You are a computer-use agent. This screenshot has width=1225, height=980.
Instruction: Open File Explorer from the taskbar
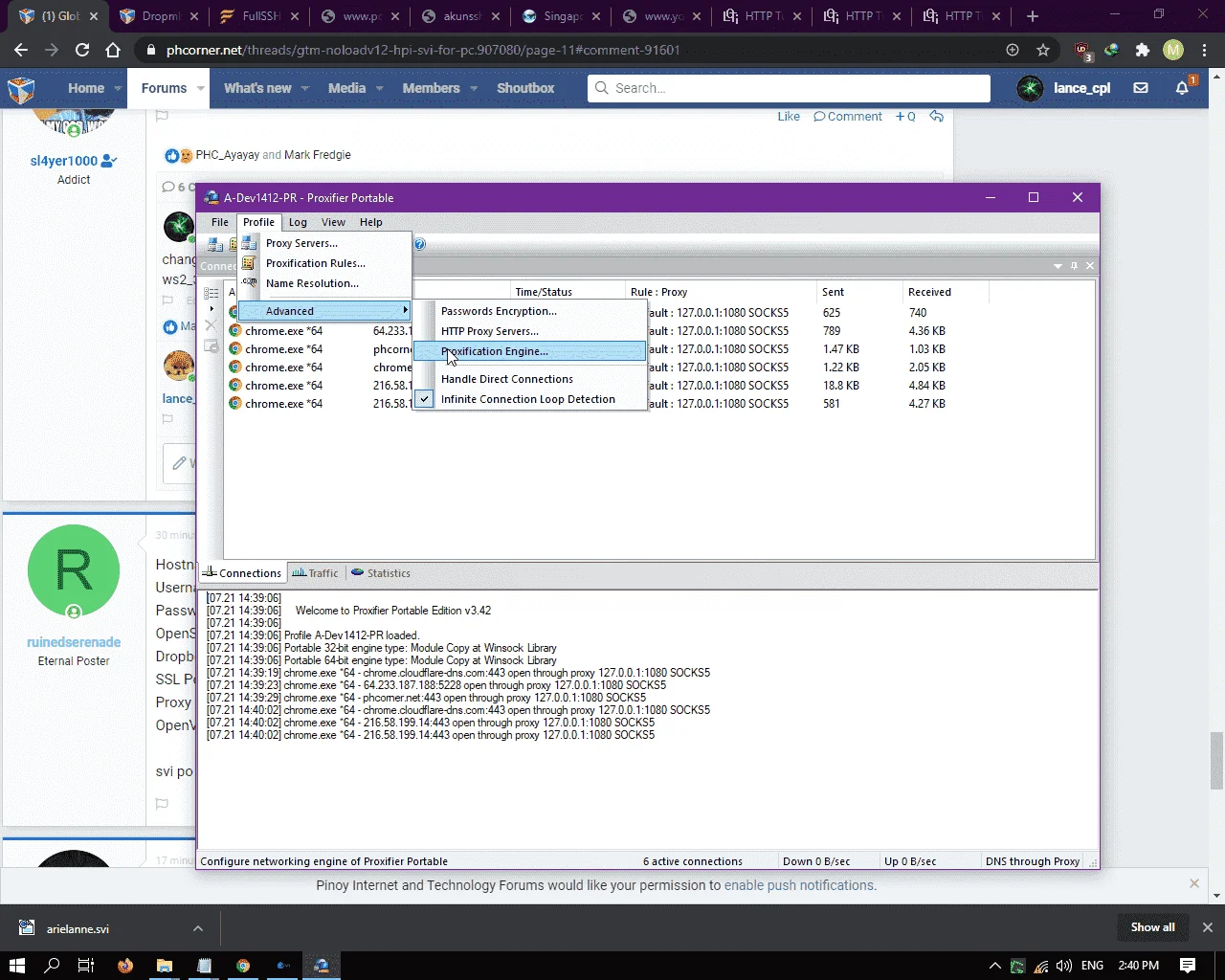coord(165,966)
